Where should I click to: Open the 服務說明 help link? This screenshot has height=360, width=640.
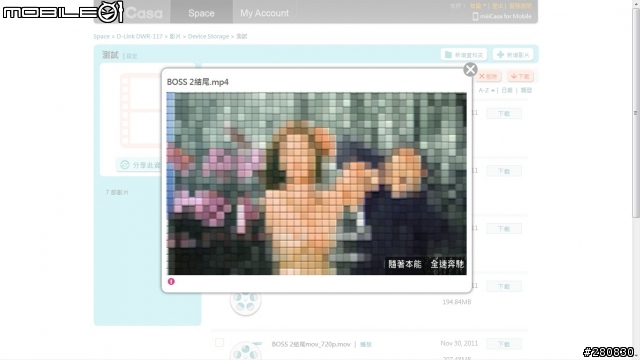(x=520, y=6)
